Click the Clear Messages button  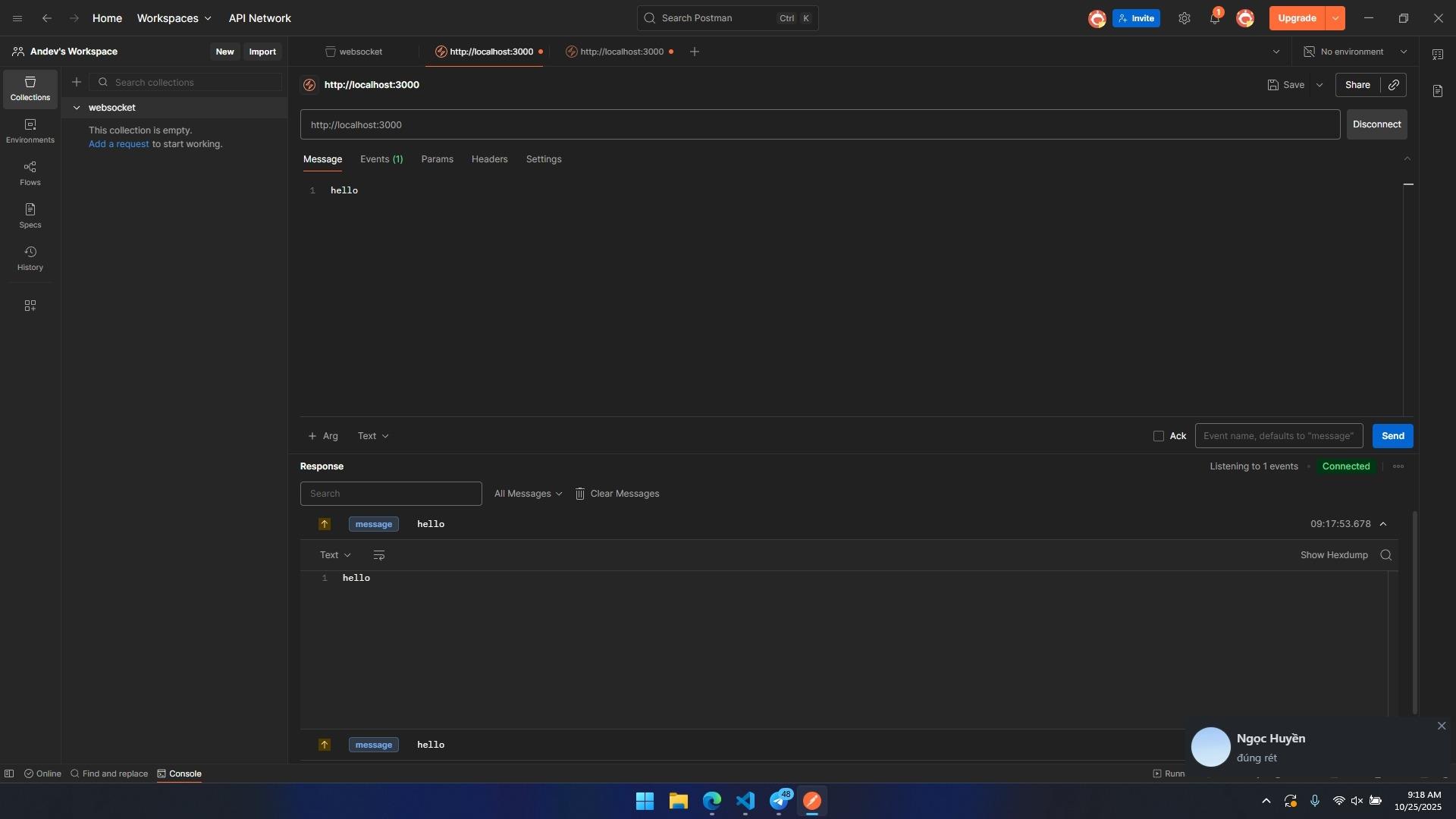coord(617,494)
